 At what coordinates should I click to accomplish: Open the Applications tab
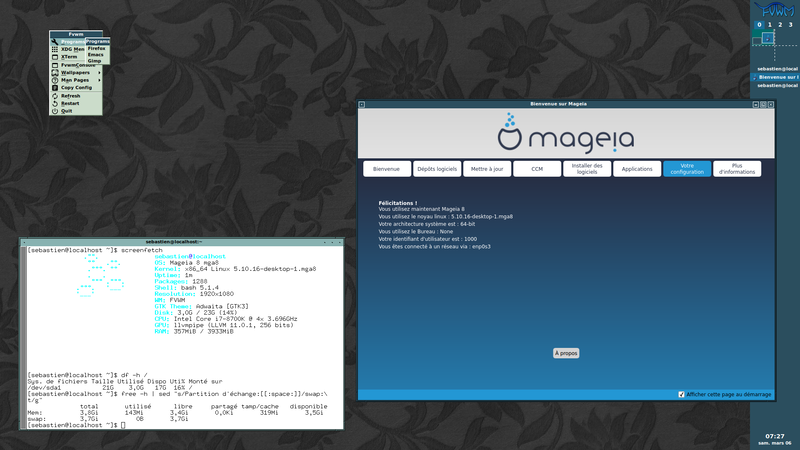[x=637, y=169]
